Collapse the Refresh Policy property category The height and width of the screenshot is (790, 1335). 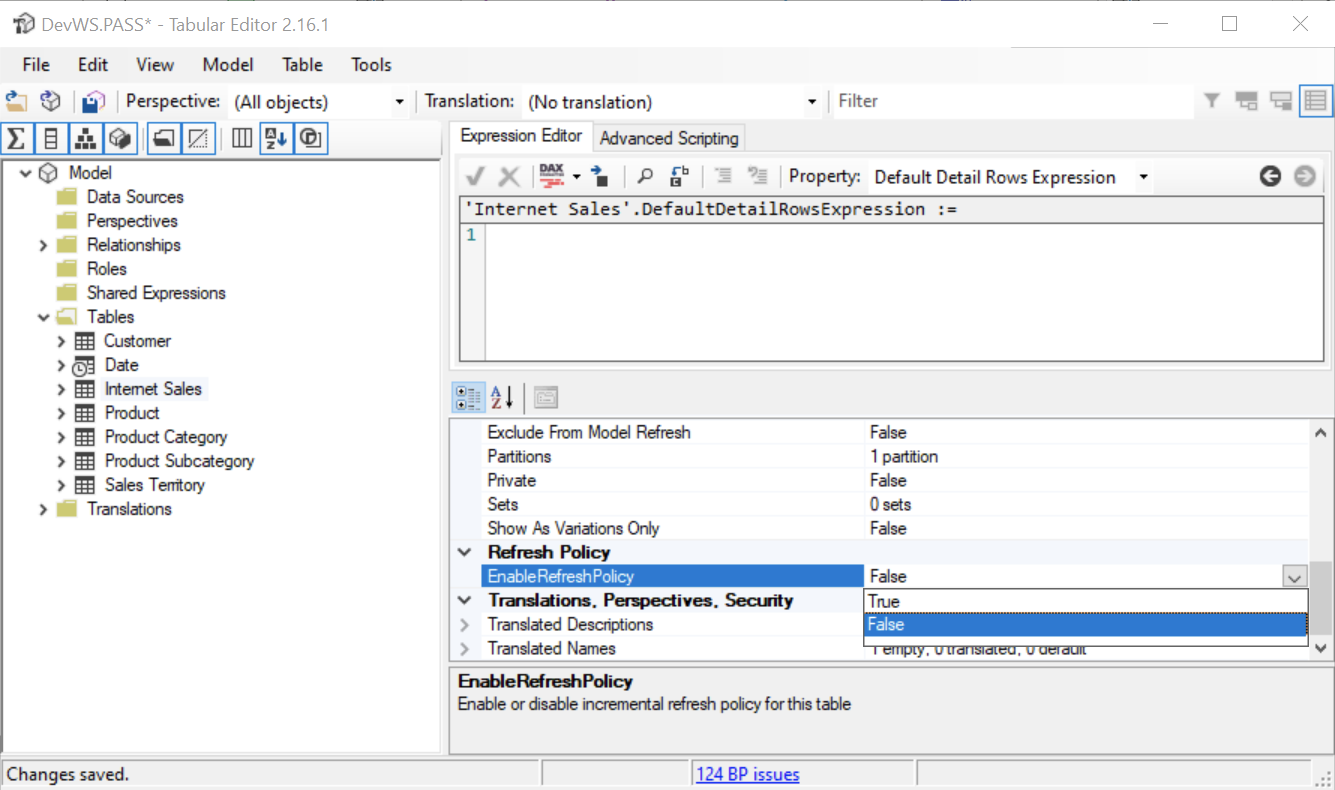pyautogui.click(x=465, y=552)
